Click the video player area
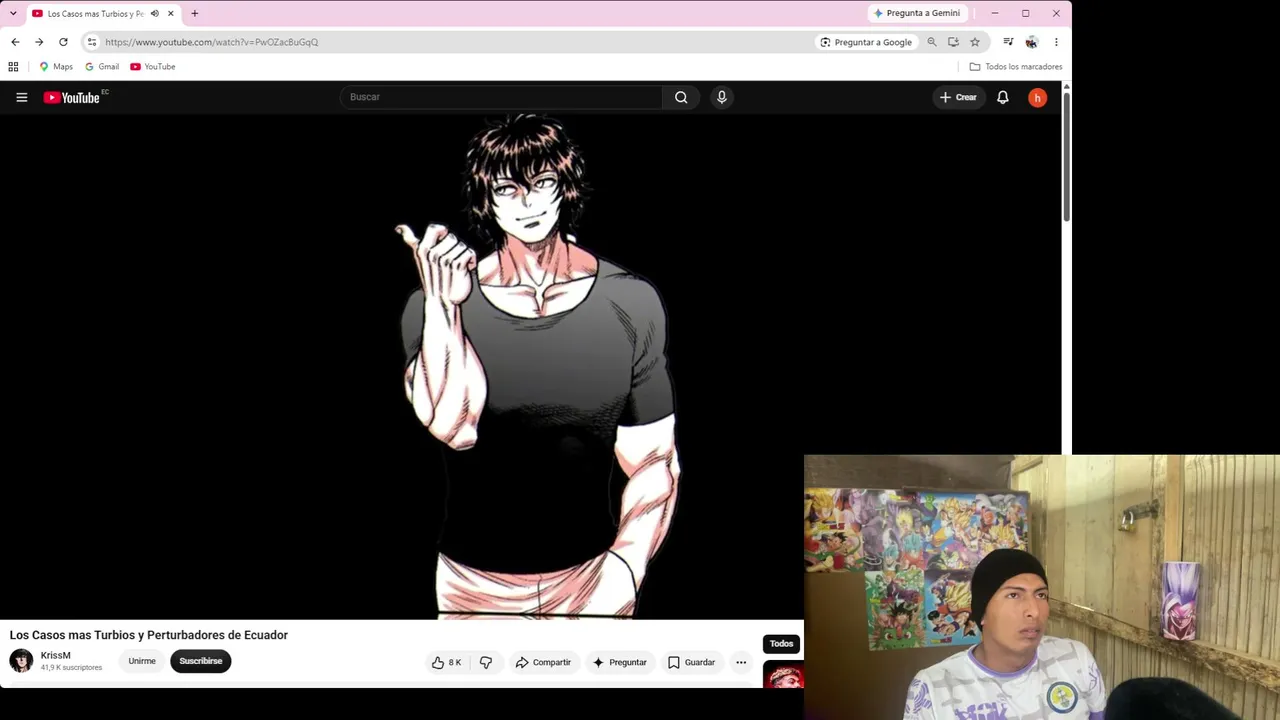Viewport: 1280px width, 720px height. (x=530, y=367)
